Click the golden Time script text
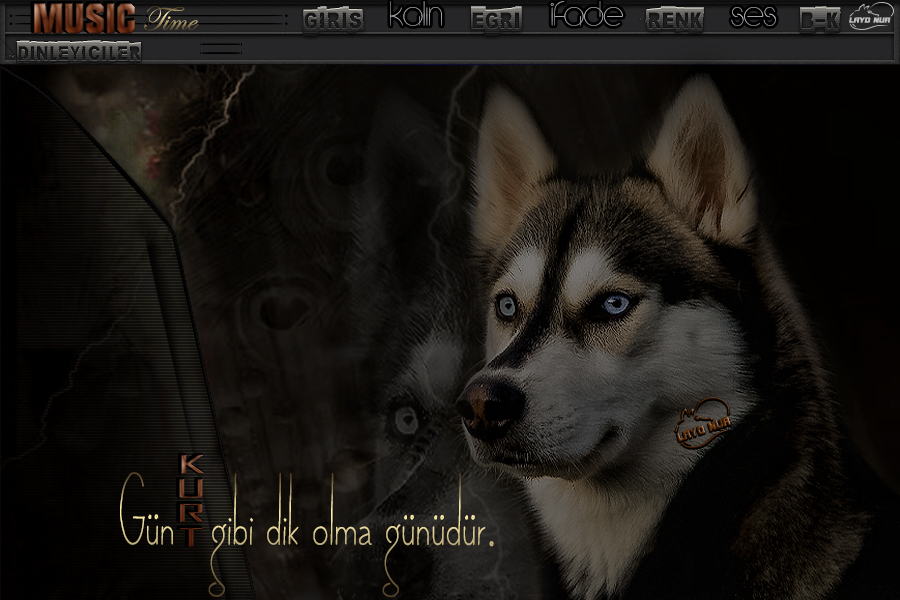This screenshot has height=600, width=900. [x=172, y=19]
